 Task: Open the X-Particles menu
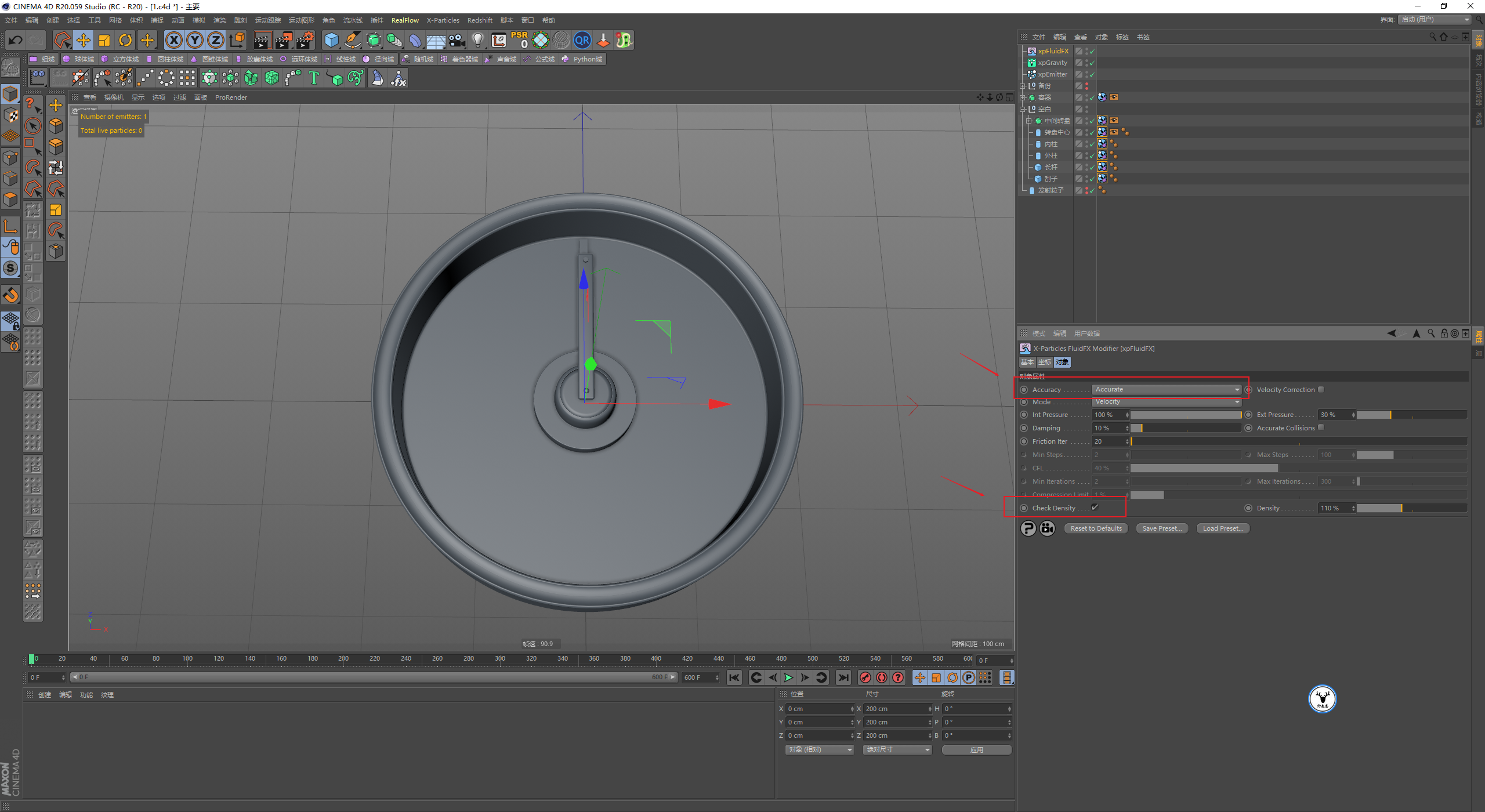[x=443, y=20]
